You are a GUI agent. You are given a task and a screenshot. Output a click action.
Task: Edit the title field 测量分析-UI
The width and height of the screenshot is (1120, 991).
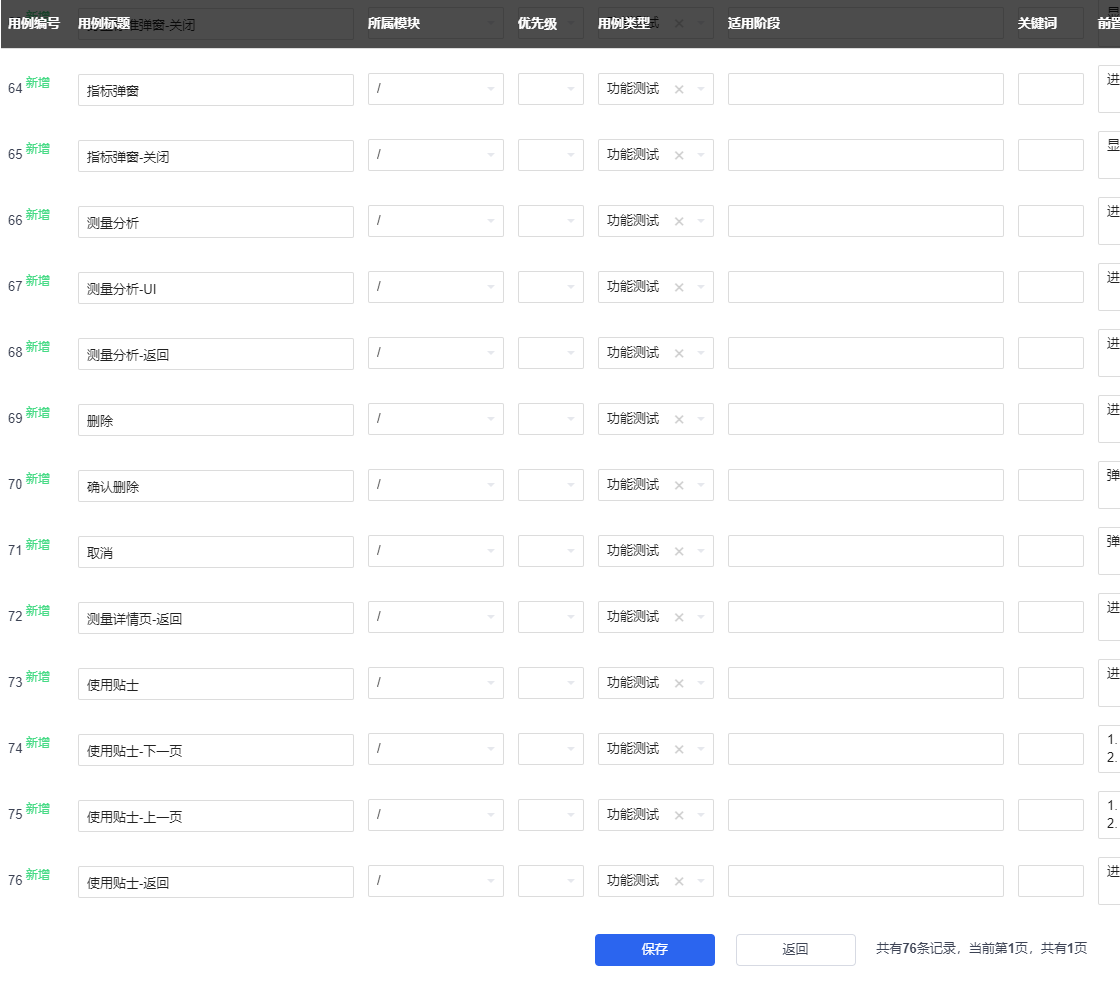coord(216,288)
